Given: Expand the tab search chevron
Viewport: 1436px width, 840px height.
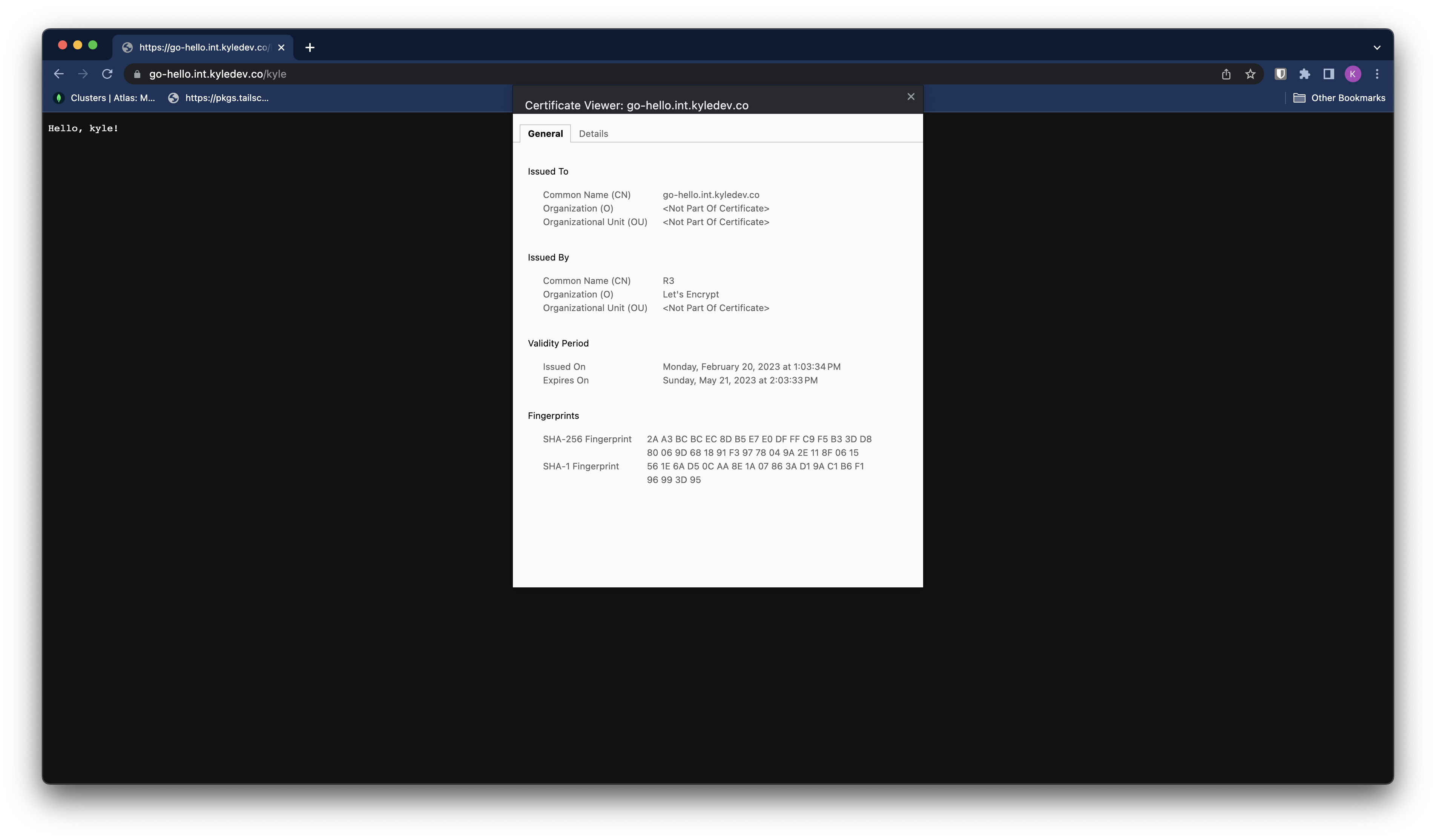Looking at the screenshot, I should tap(1377, 47).
